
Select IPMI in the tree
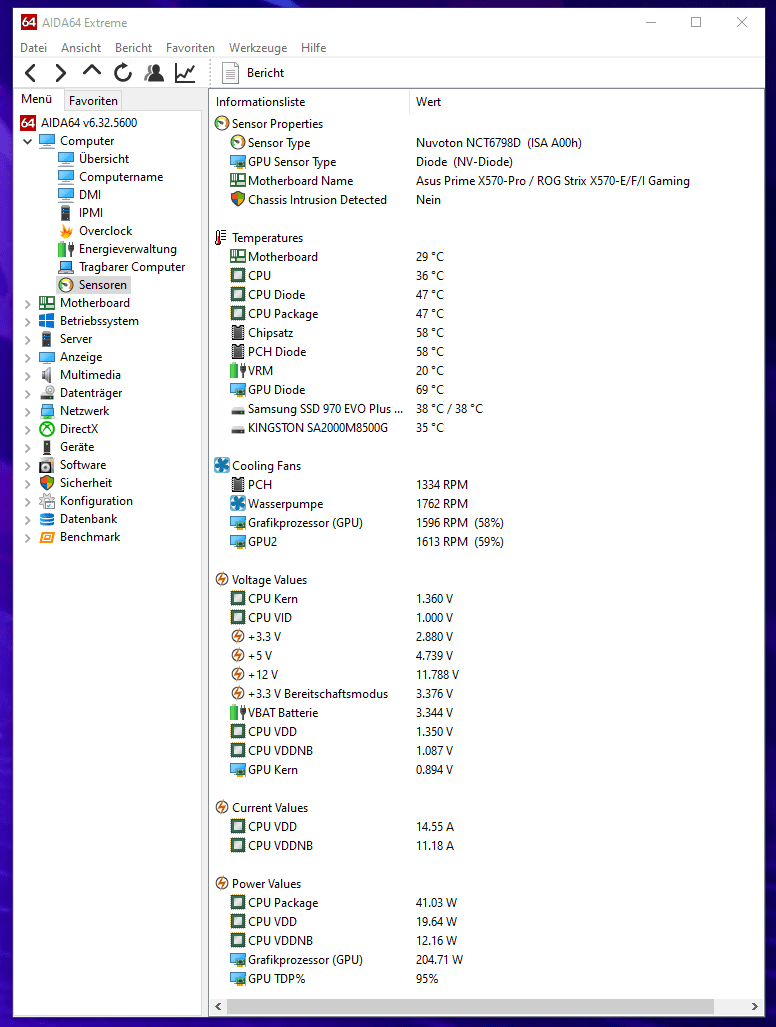pos(91,213)
